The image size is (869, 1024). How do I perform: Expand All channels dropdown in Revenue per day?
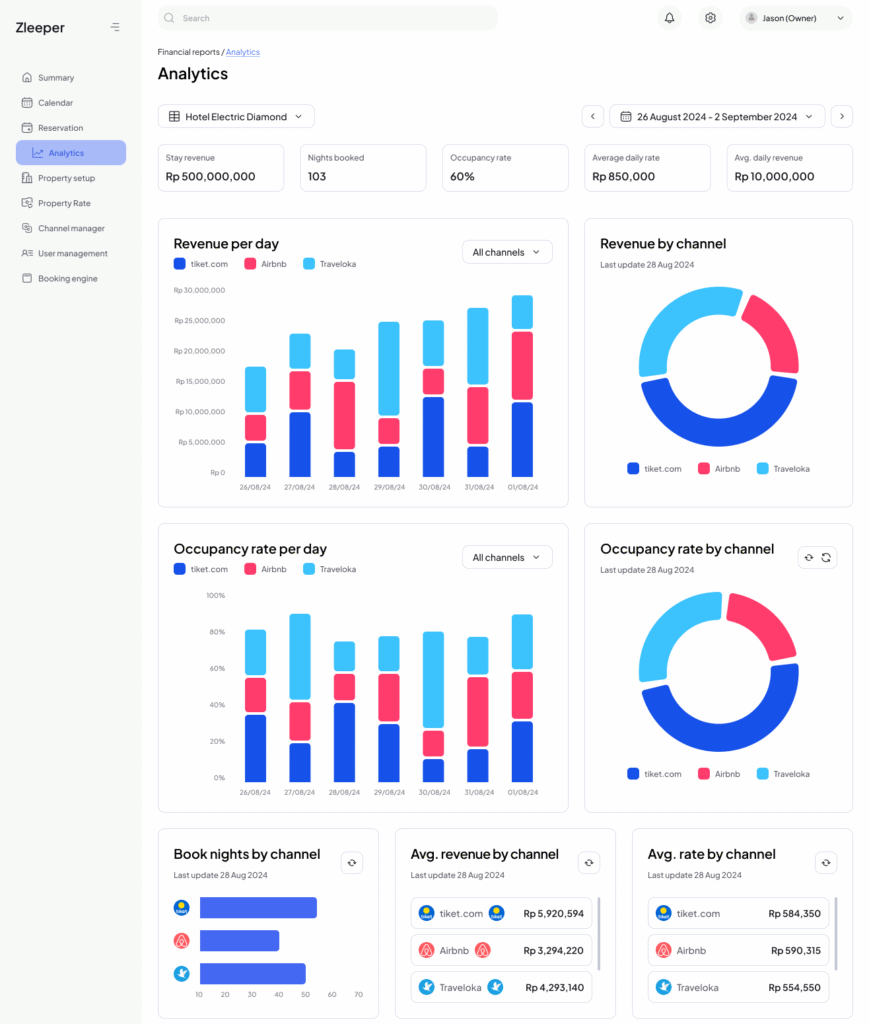pyautogui.click(x=507, y=252)
